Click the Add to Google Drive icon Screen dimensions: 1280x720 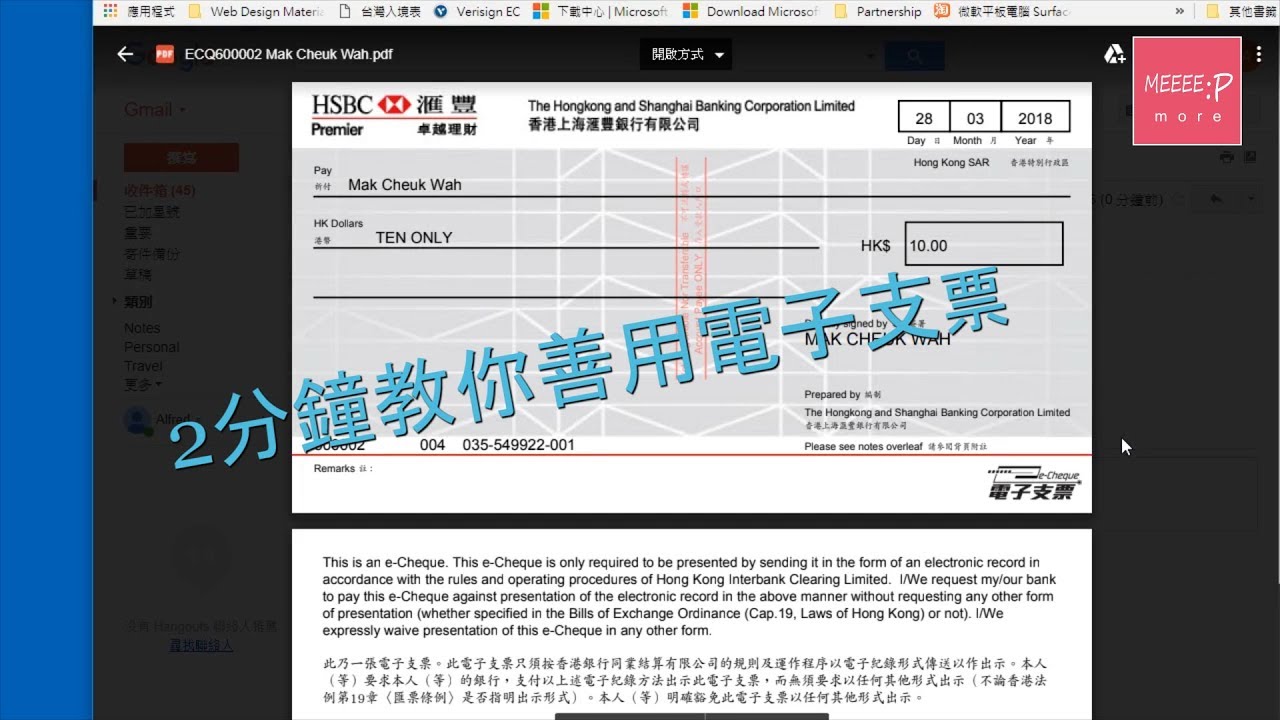coord(1114,54)
